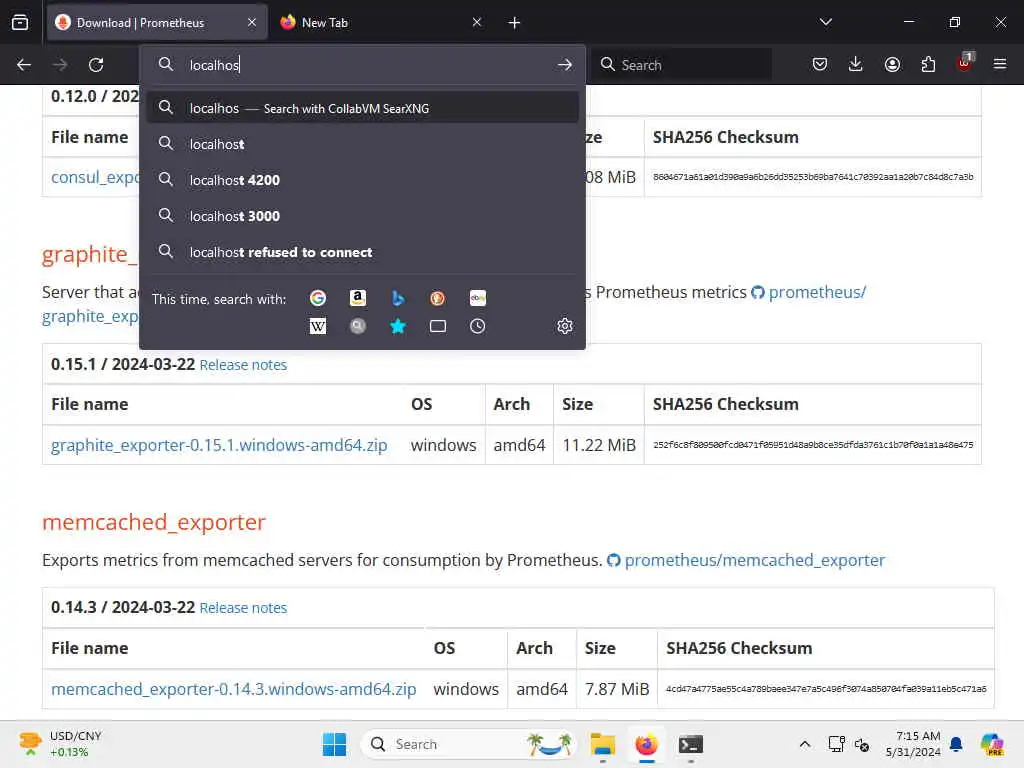Click the graphite_exporter SHA256 checksum value
This screenshot has width=1024, height=768.
click(x=812, y=445)
